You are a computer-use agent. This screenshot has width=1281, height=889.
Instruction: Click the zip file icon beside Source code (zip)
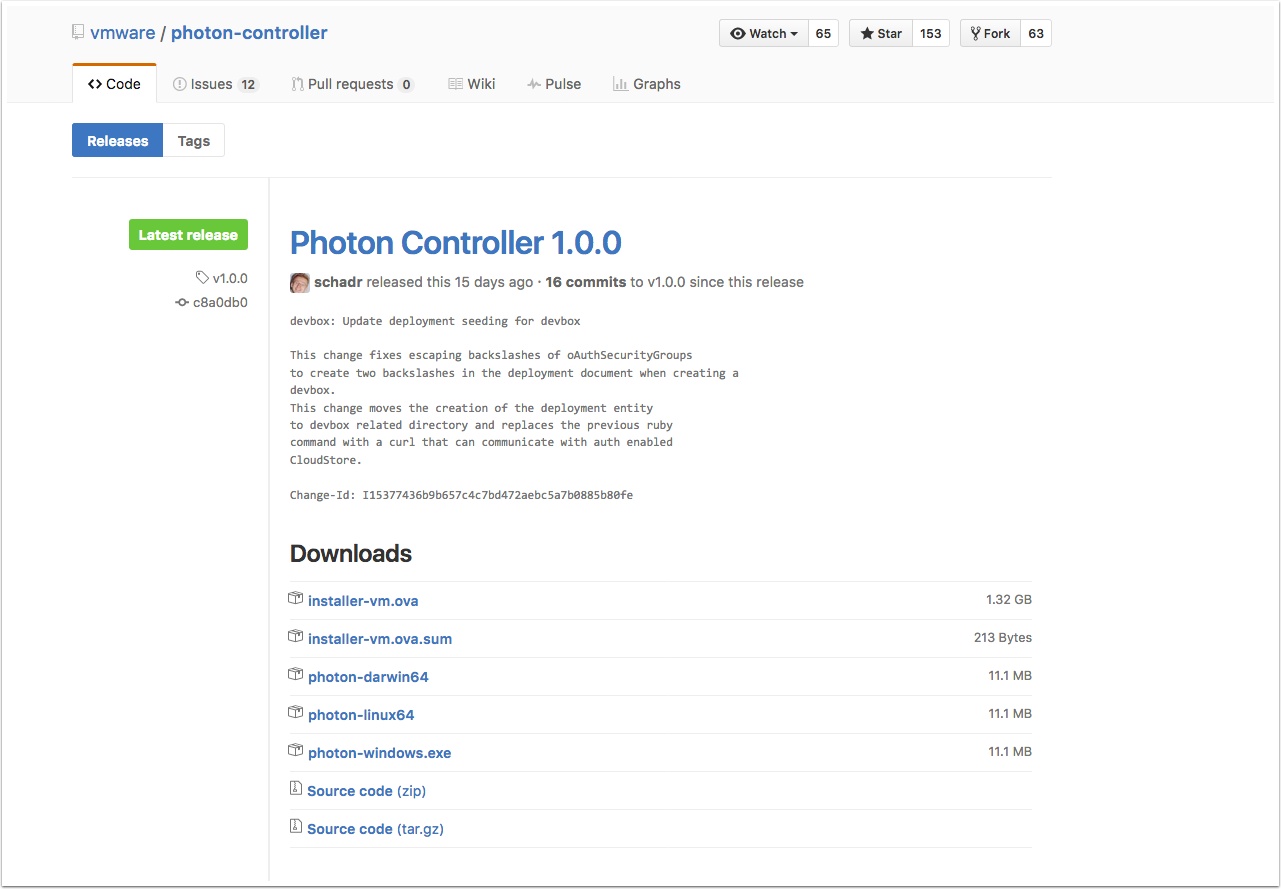[295, 789]
